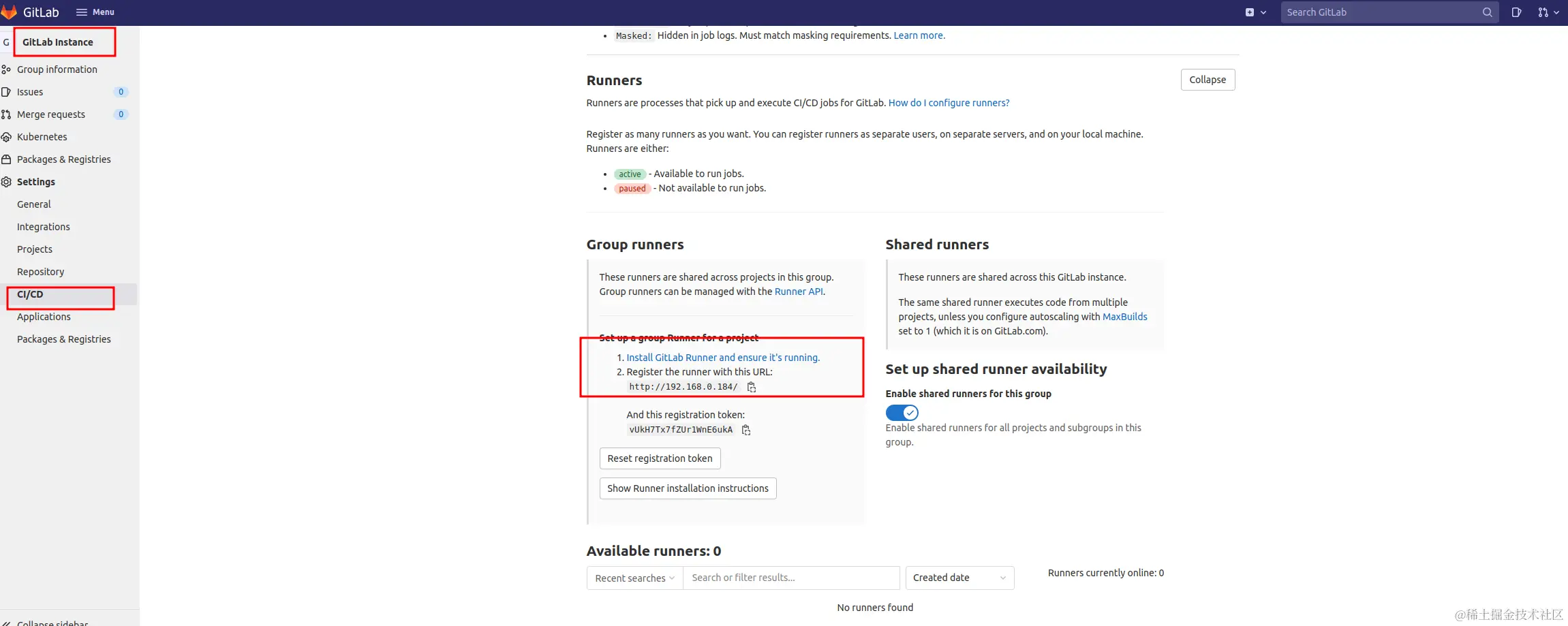The width and height of the screenshot is (1568, 626).
Task: Click Show Runner installation instructions
Action: pyautogui.click(x=688, y=488)
